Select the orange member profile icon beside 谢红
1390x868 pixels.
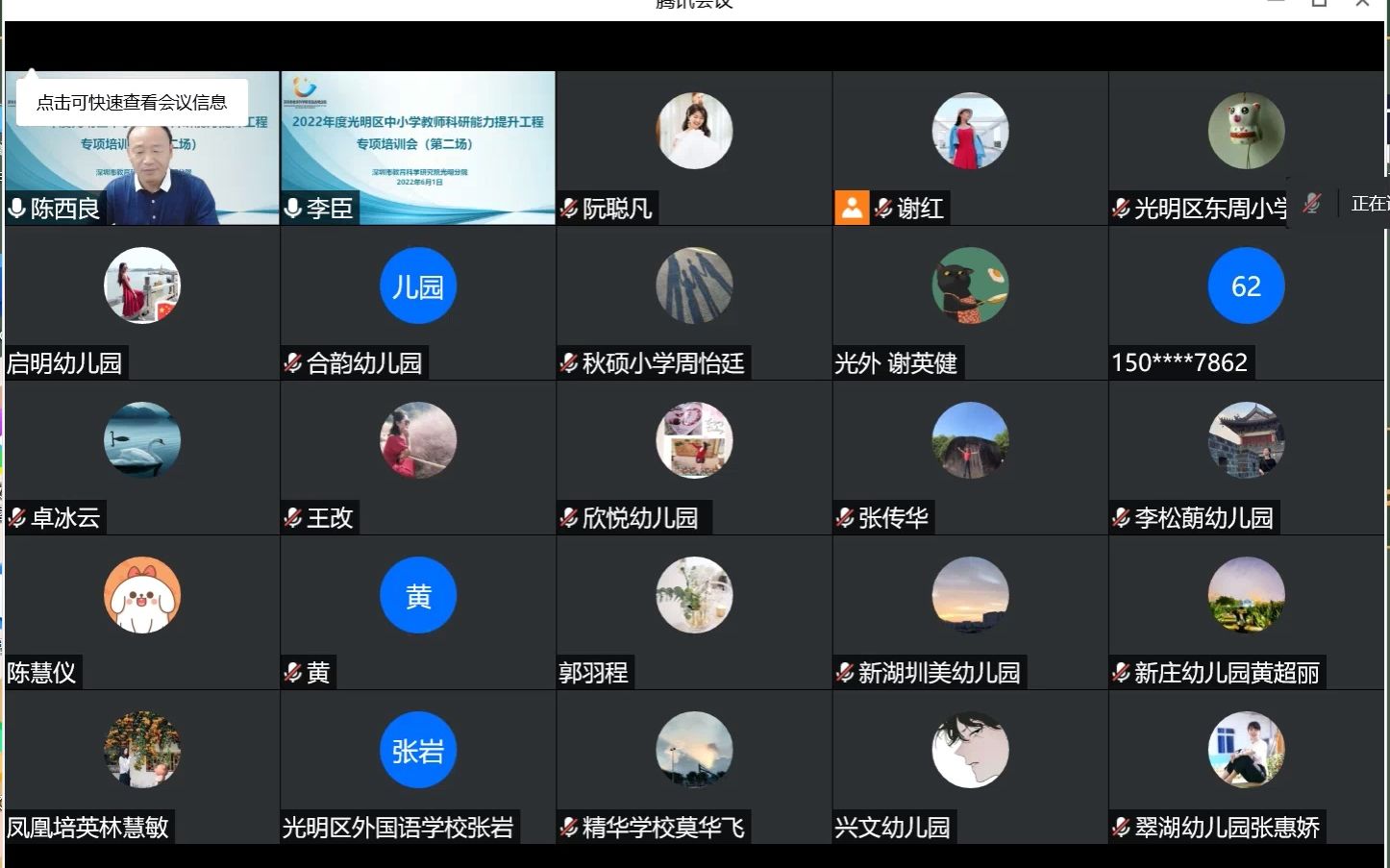coord(851,208)
